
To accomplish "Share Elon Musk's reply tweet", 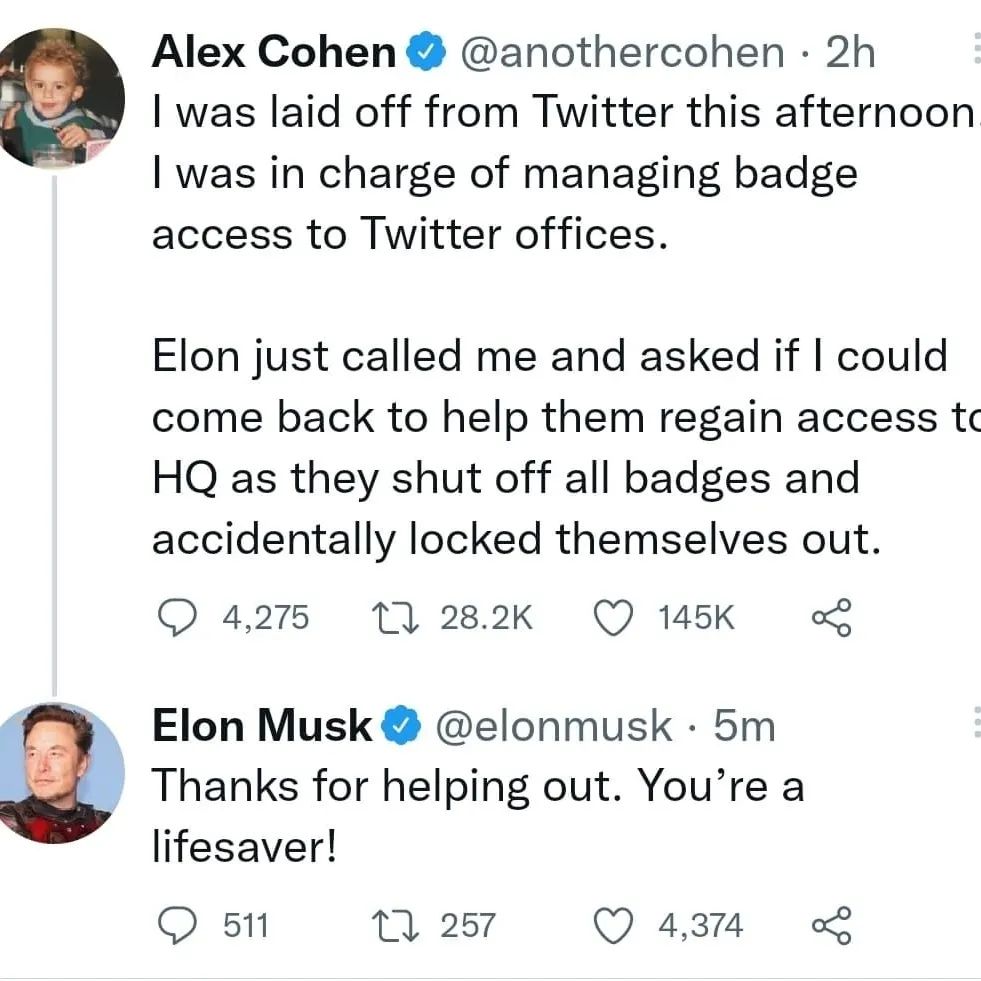I will 833,925.
